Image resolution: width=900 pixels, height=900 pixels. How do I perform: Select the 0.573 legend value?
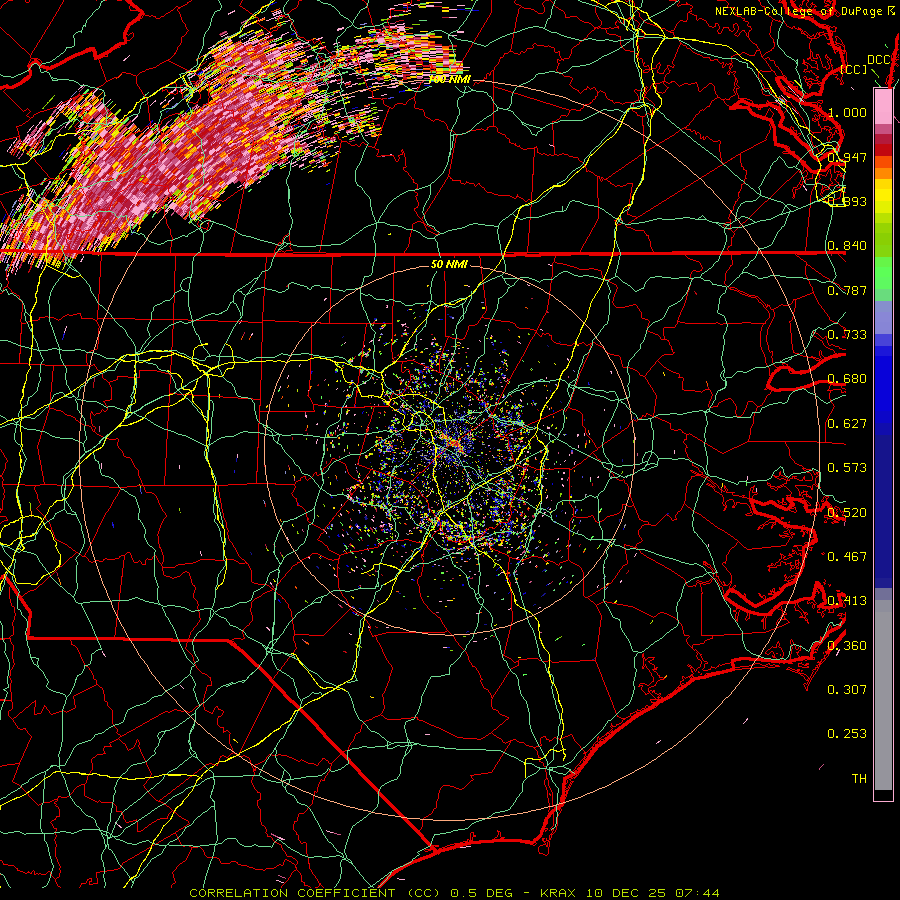pyautogui.click(x=847, y=467)
